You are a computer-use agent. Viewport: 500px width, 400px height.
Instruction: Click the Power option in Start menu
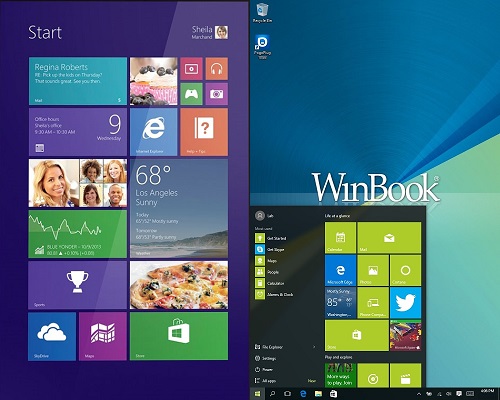pos(264,369)
